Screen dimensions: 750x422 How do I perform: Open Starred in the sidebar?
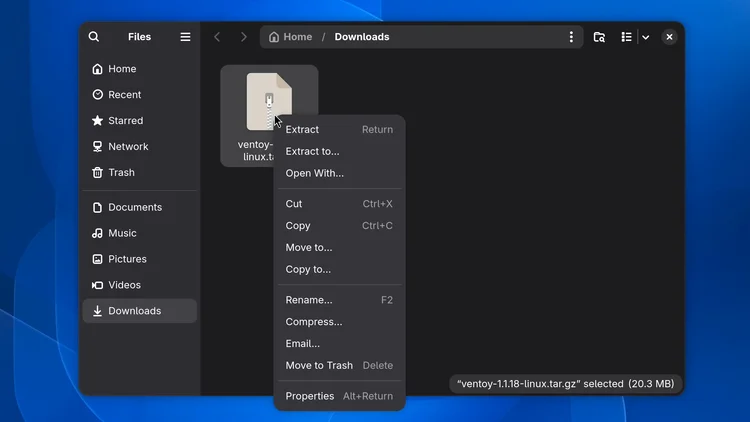pos(140,121)
